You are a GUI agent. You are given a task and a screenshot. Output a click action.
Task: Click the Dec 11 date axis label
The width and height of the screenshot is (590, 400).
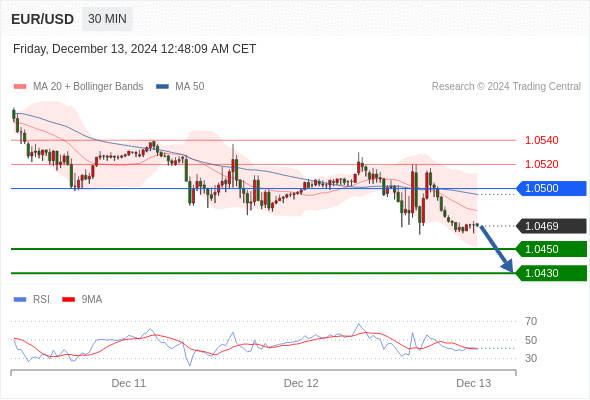point(129,383)
